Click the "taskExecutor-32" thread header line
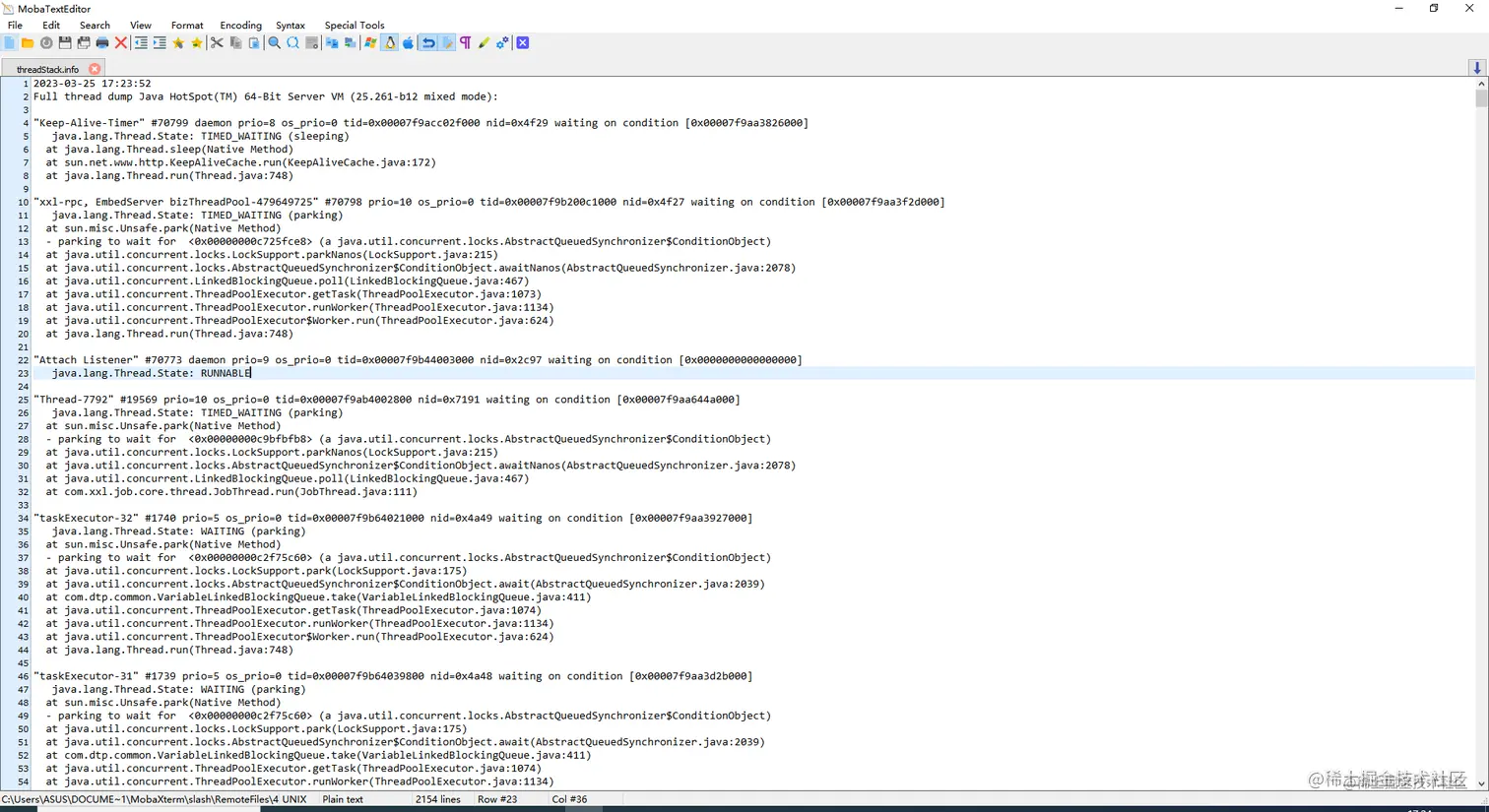 pyautogui.click(x=393, y=519)
